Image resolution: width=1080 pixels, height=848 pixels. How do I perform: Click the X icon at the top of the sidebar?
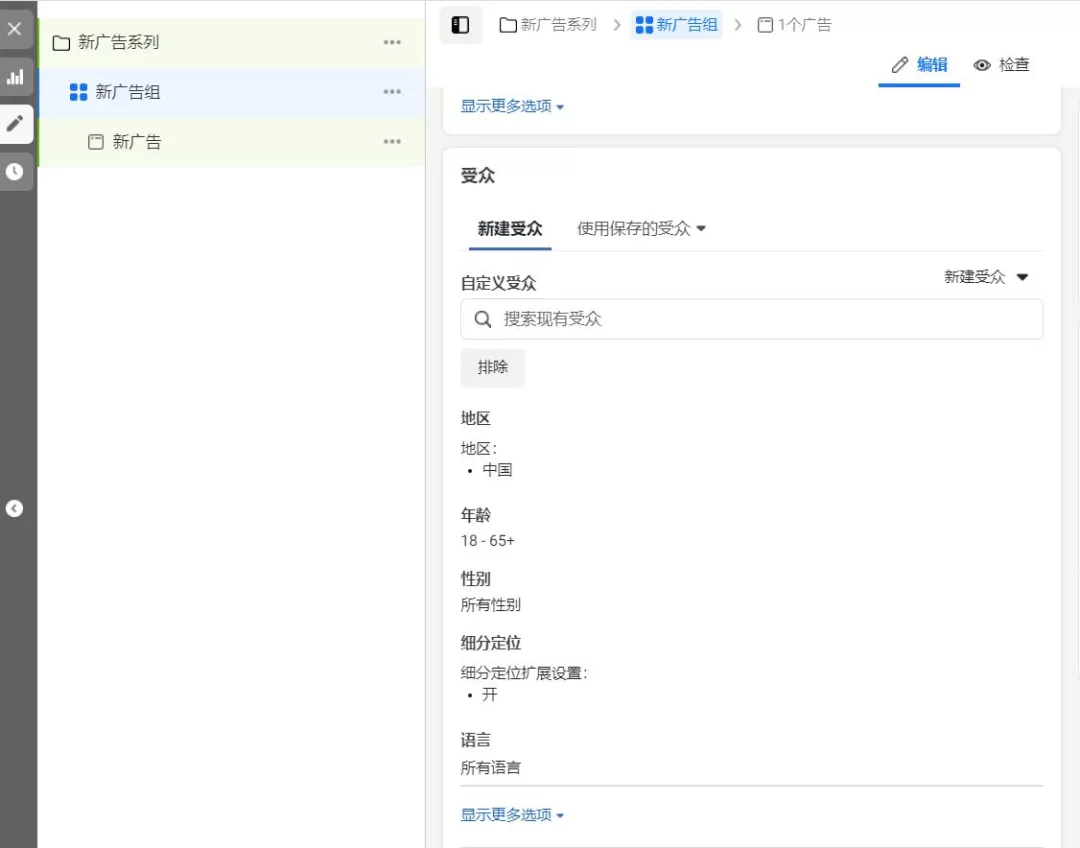click(x=15, y=28)
